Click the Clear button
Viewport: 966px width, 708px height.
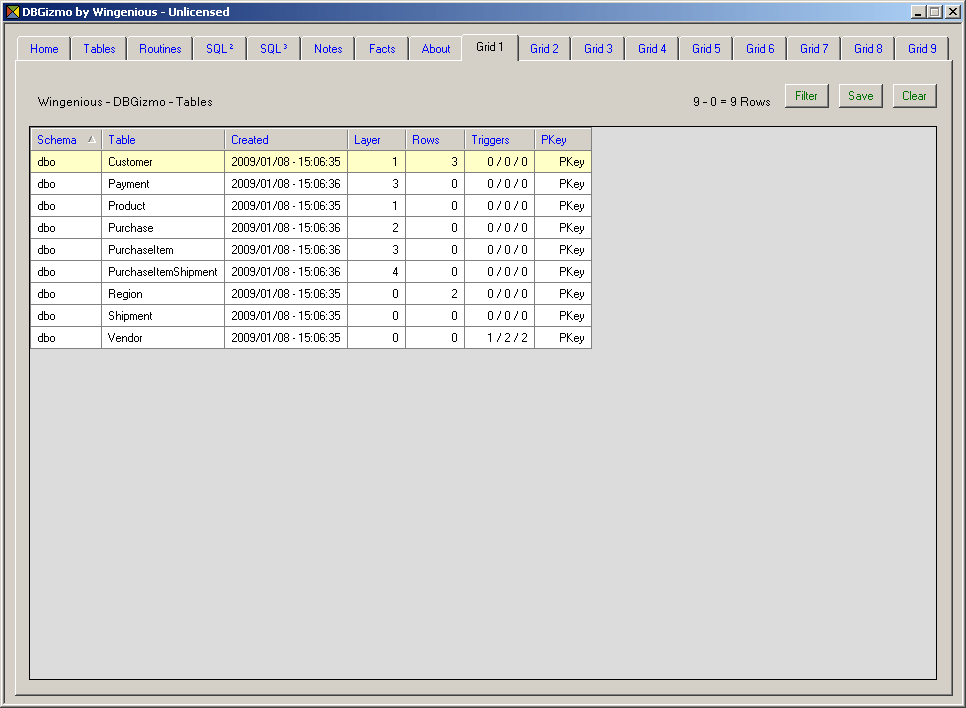tap(914, 96)
